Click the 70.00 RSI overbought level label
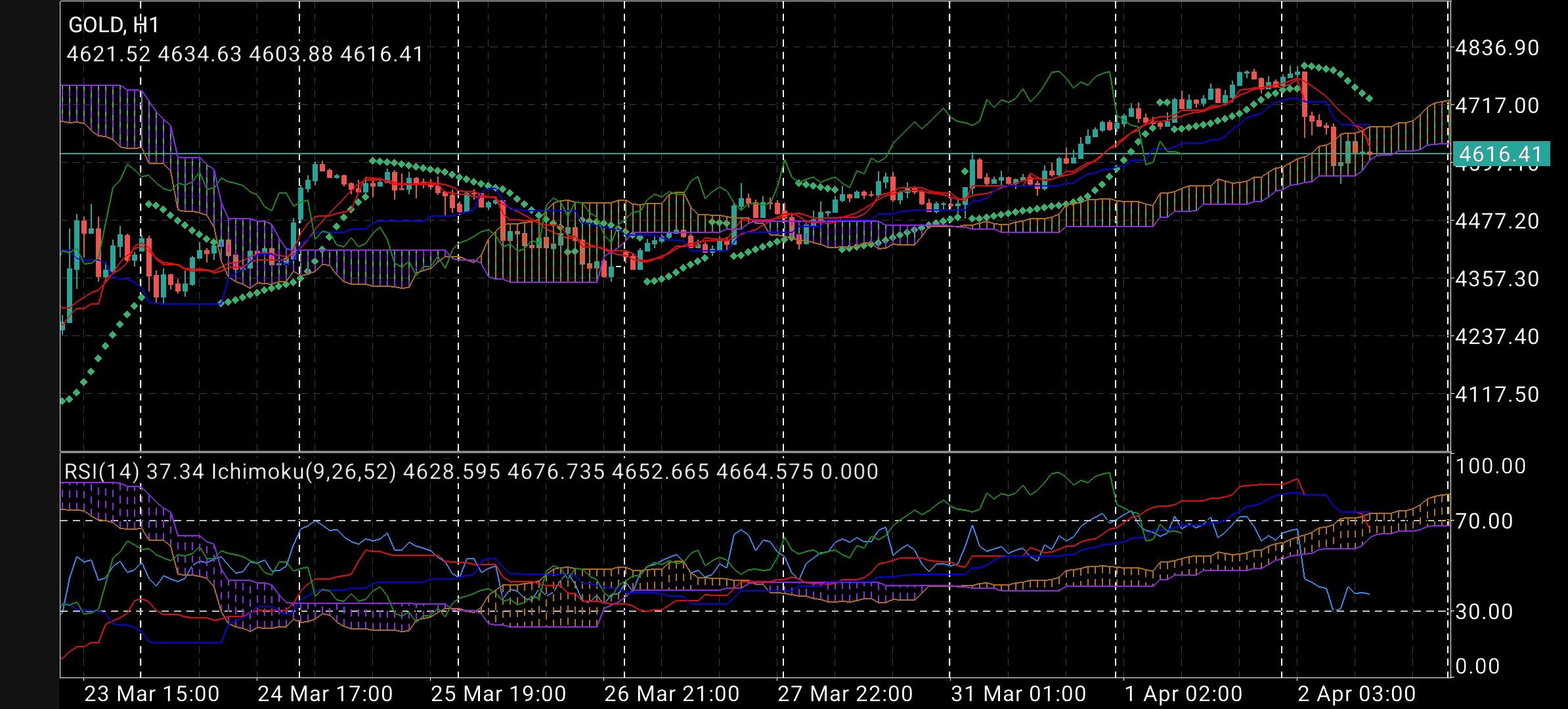 [1484, 521]
